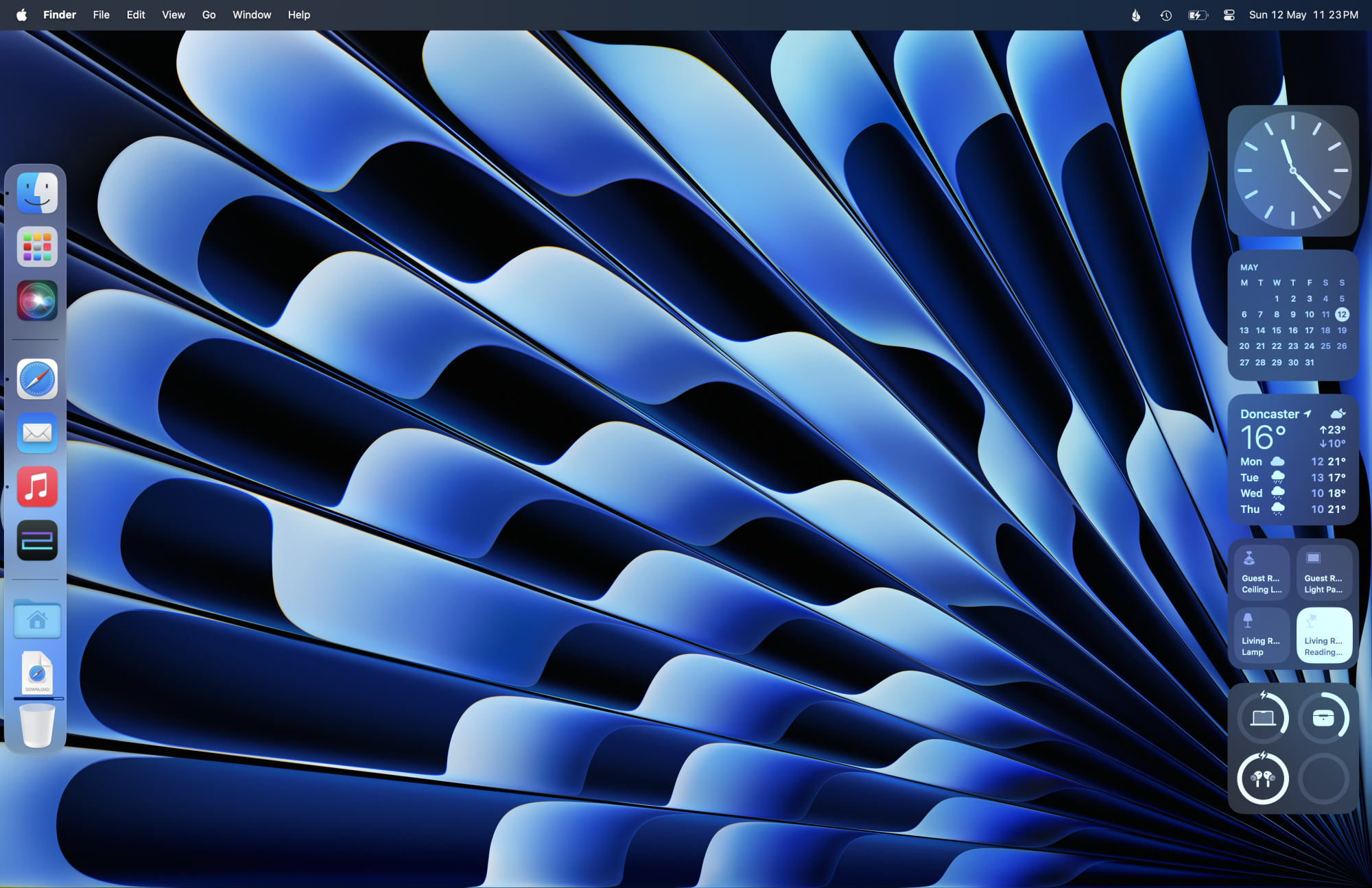
Task: Click date 15 in calendar widget
Action: pos(1277,331)
